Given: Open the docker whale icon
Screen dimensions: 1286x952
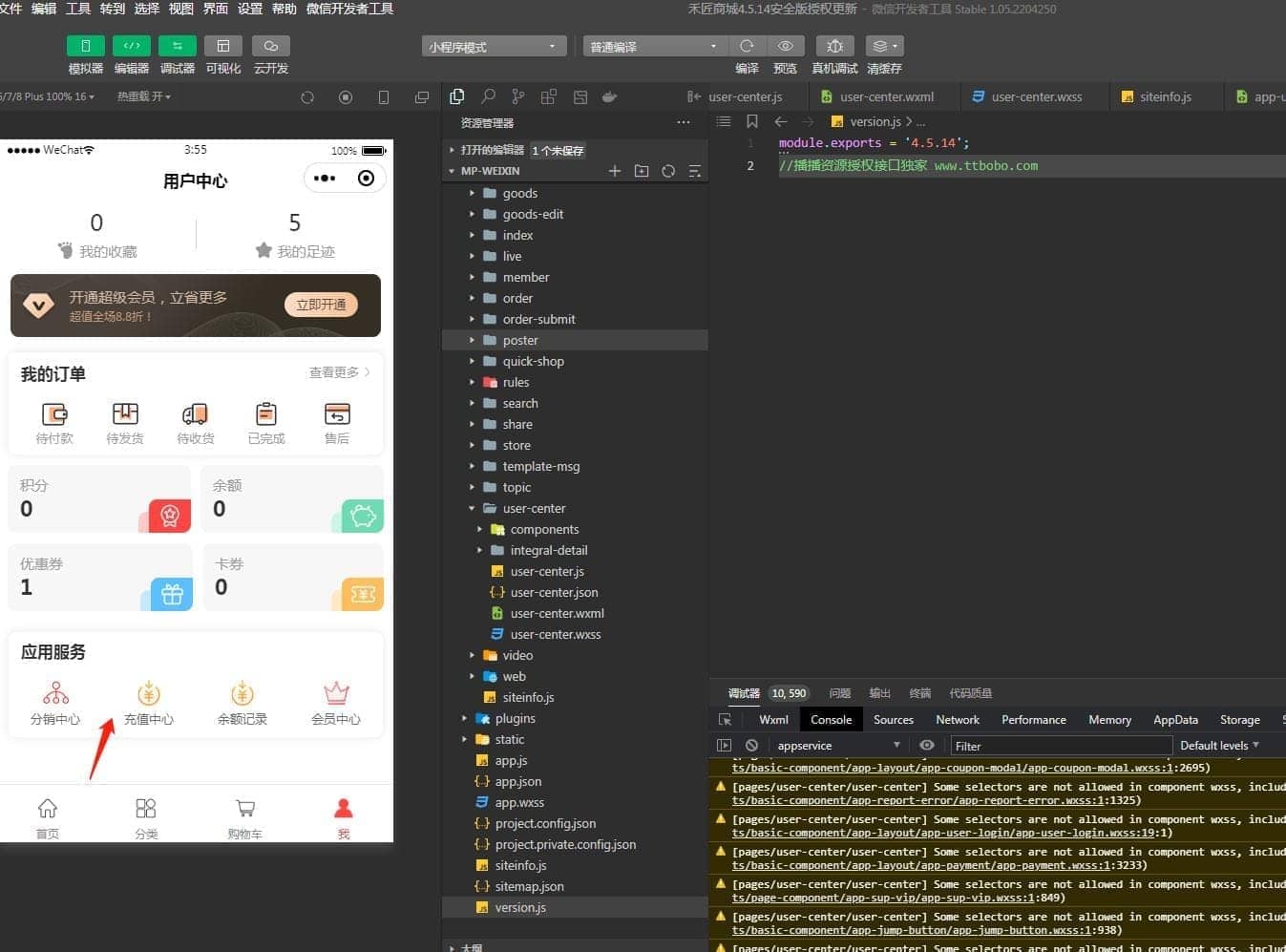Looking at the screenshot, I should tap(609, 96).
